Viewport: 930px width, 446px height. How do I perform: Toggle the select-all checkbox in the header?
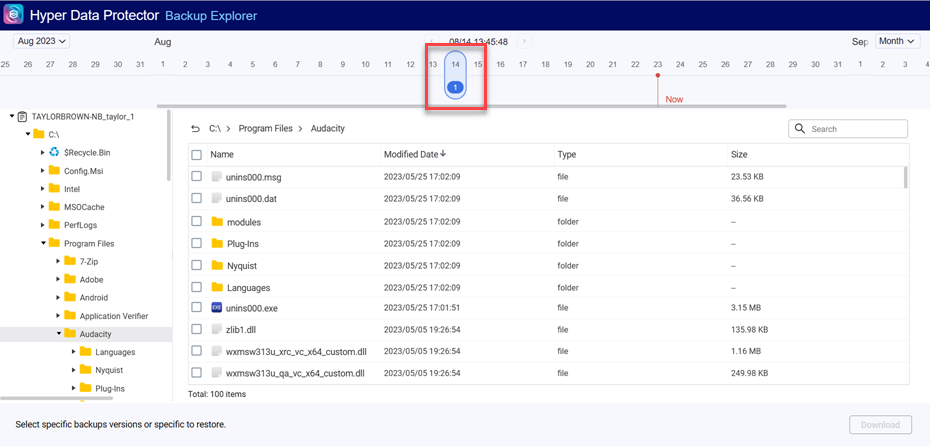196,155
